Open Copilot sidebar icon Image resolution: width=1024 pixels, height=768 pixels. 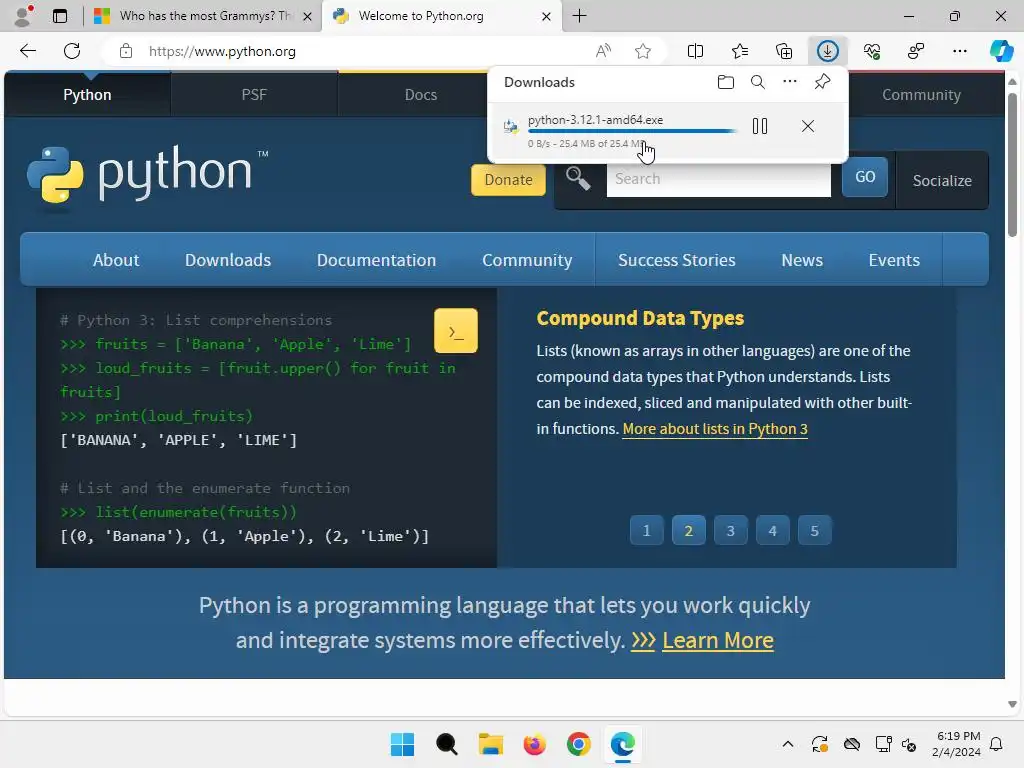click(x=1001, y=51)
